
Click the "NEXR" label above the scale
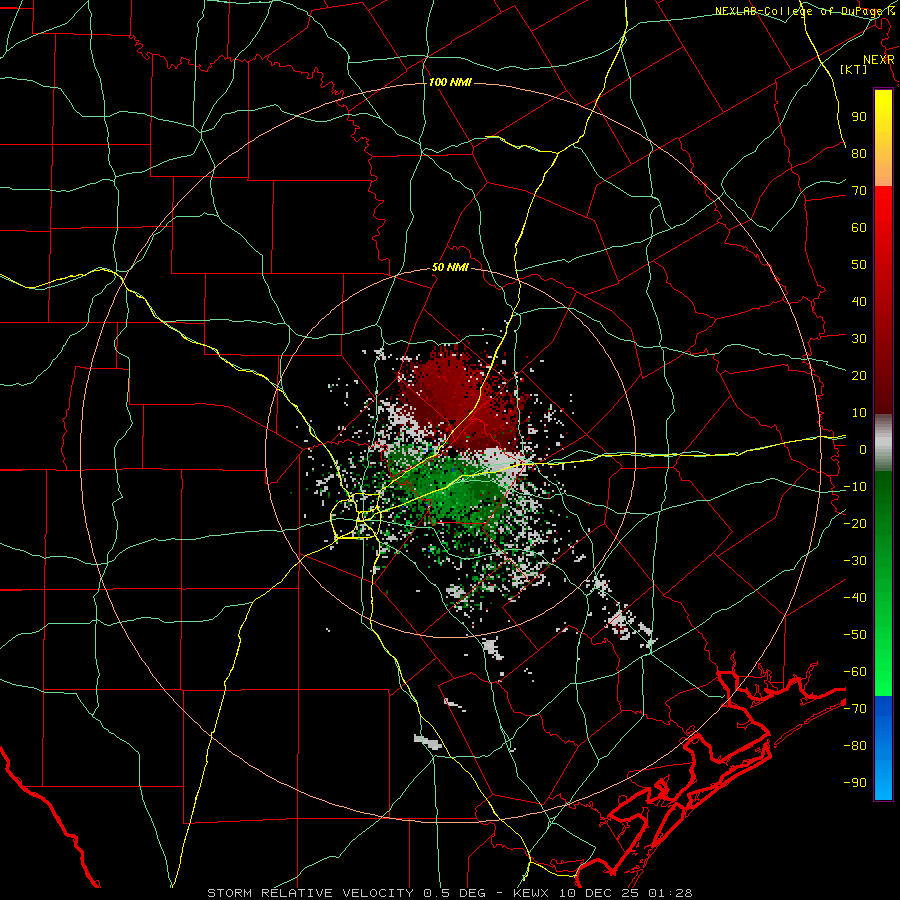(878, 60)
